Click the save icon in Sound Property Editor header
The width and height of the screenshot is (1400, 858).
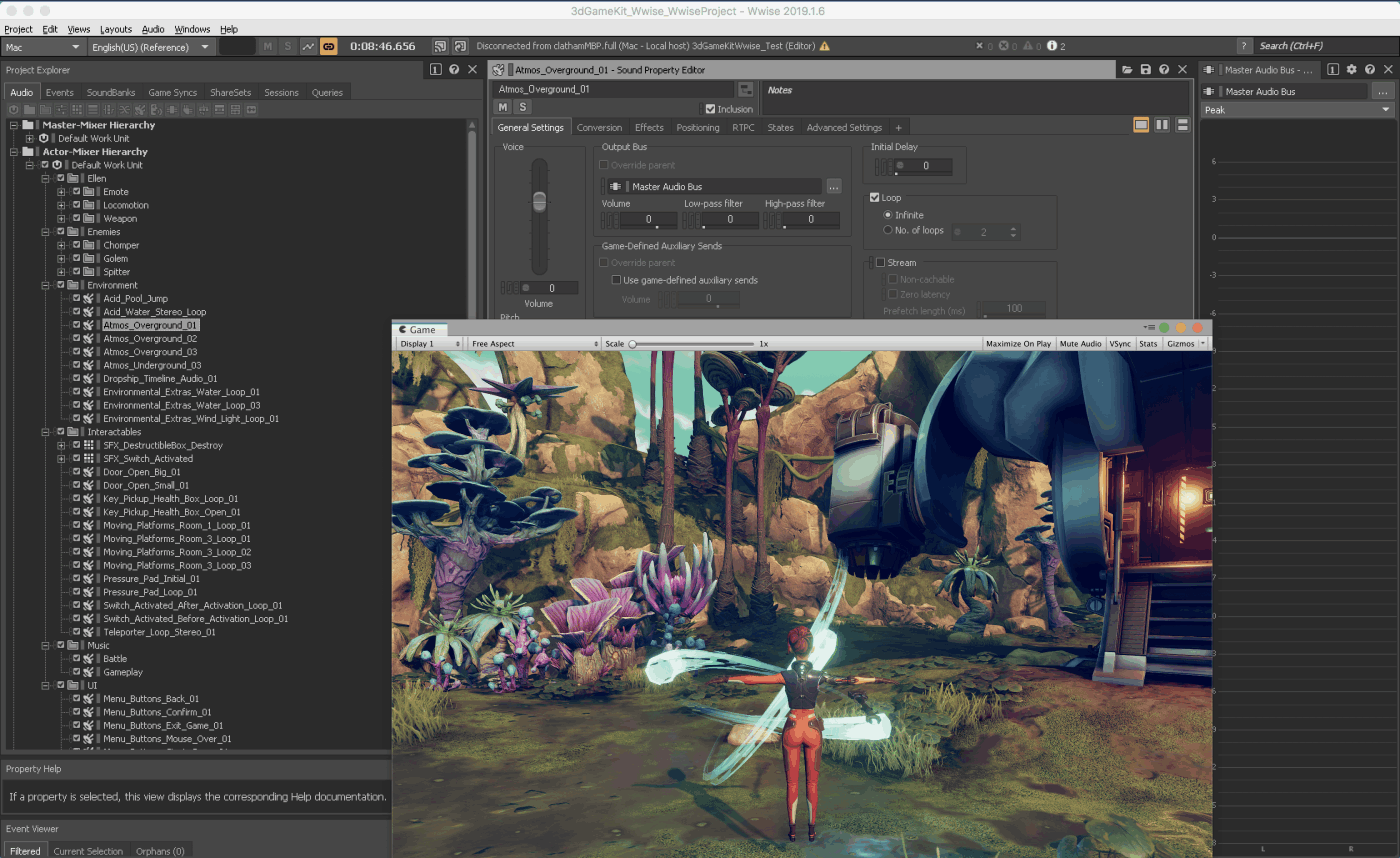click(1145, 70)
